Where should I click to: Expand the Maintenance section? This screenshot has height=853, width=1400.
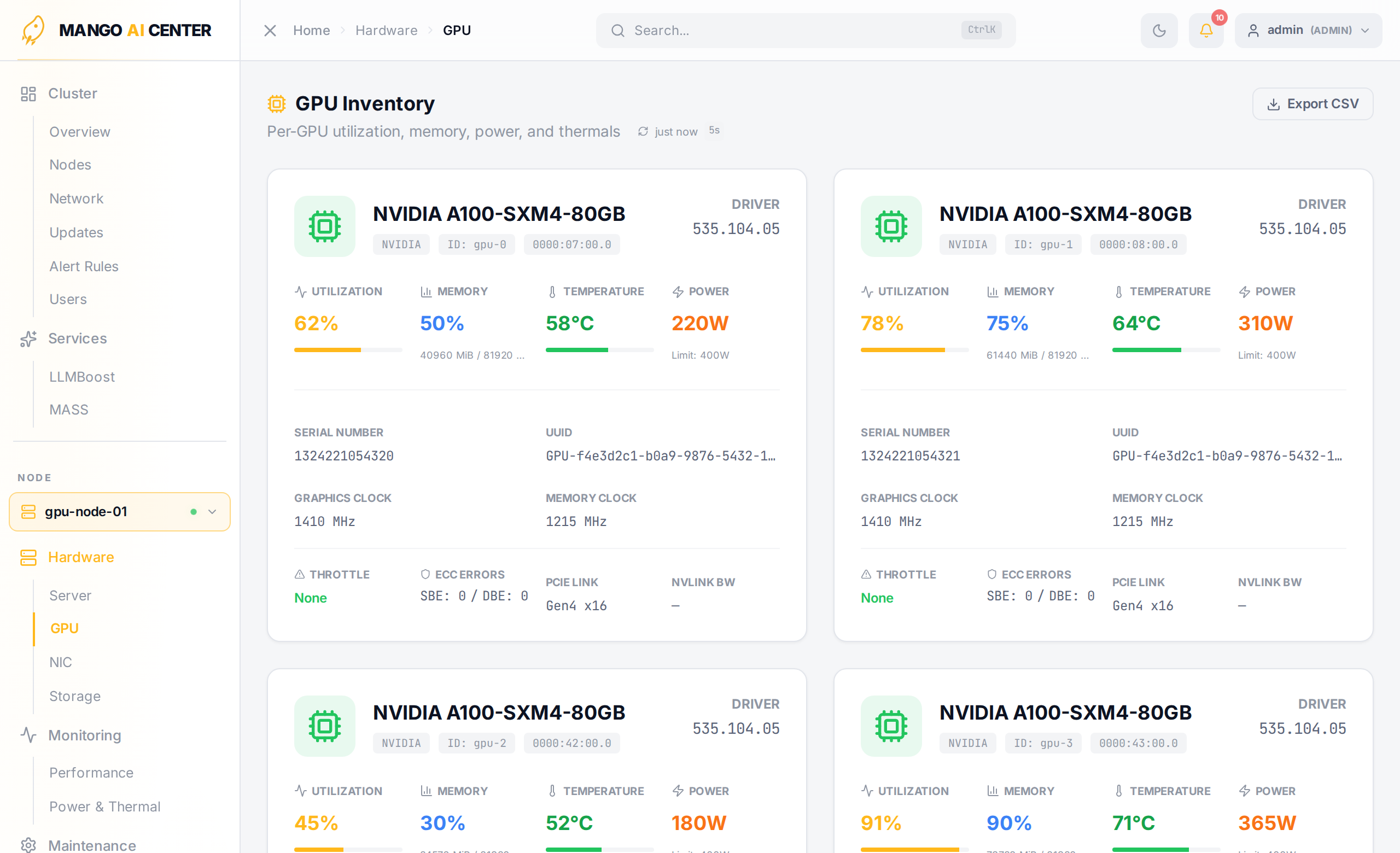pos(91,845)
